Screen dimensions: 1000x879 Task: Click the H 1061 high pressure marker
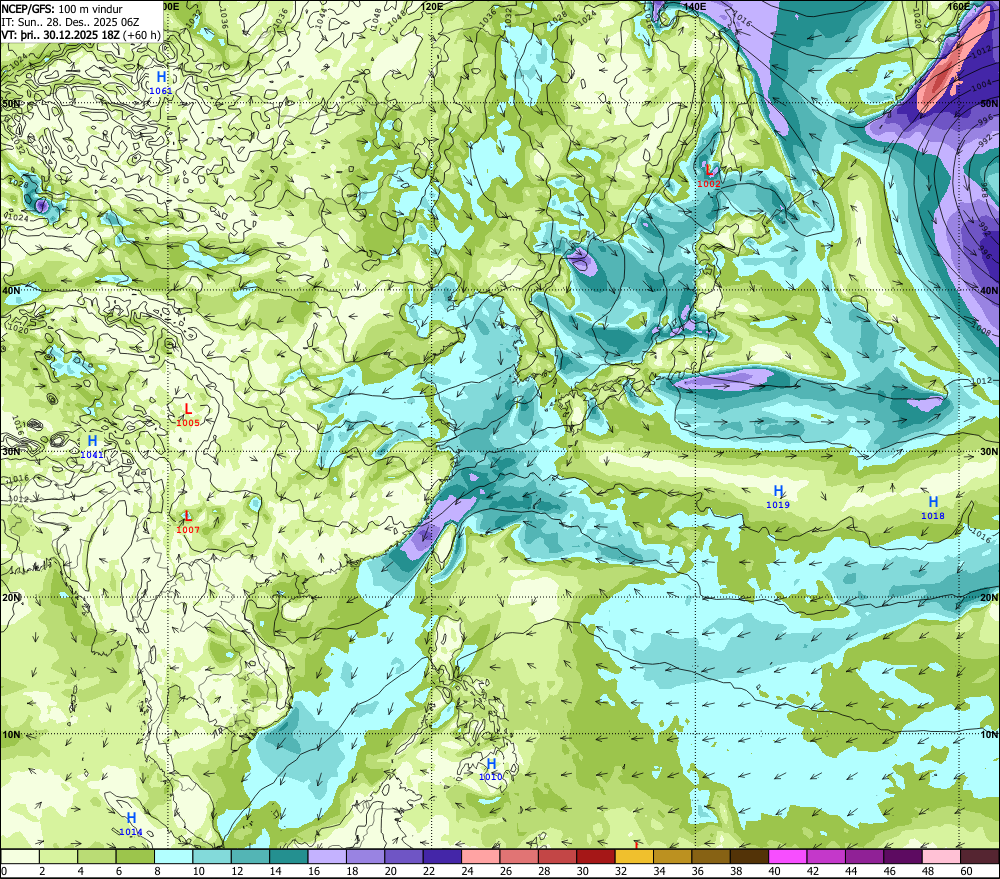161,82
